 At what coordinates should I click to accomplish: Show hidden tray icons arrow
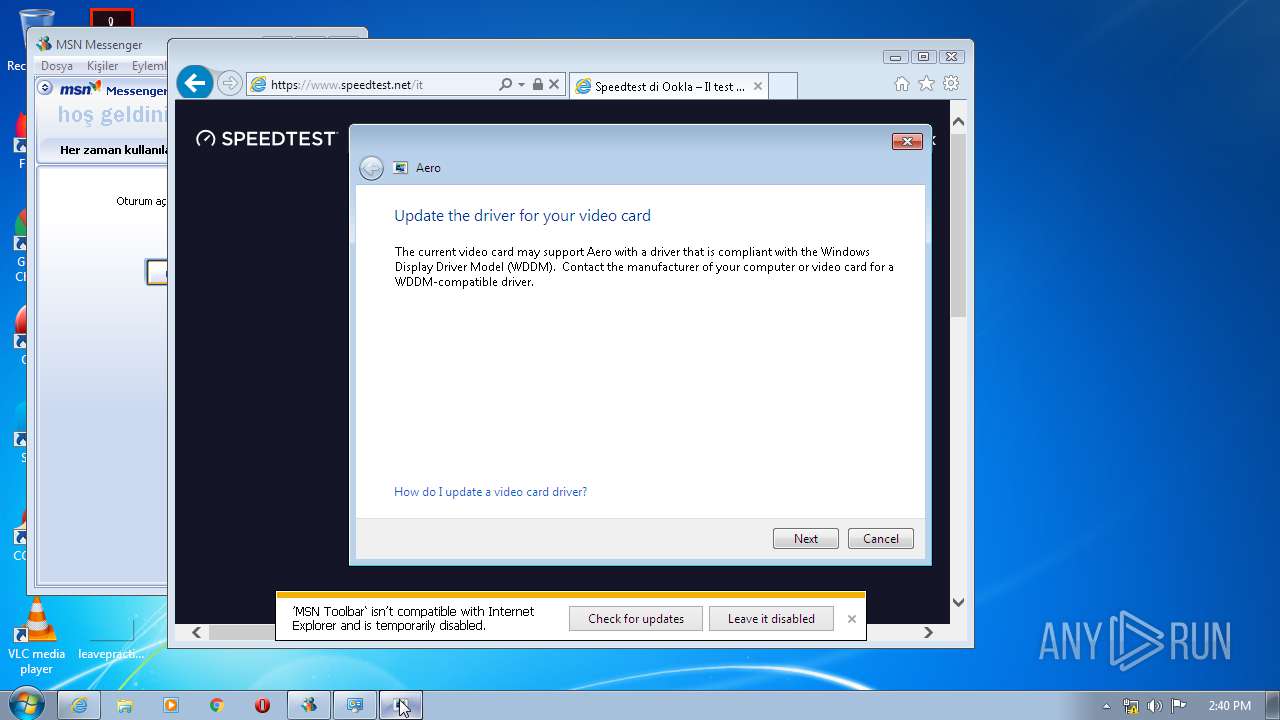click(1106, 706)
